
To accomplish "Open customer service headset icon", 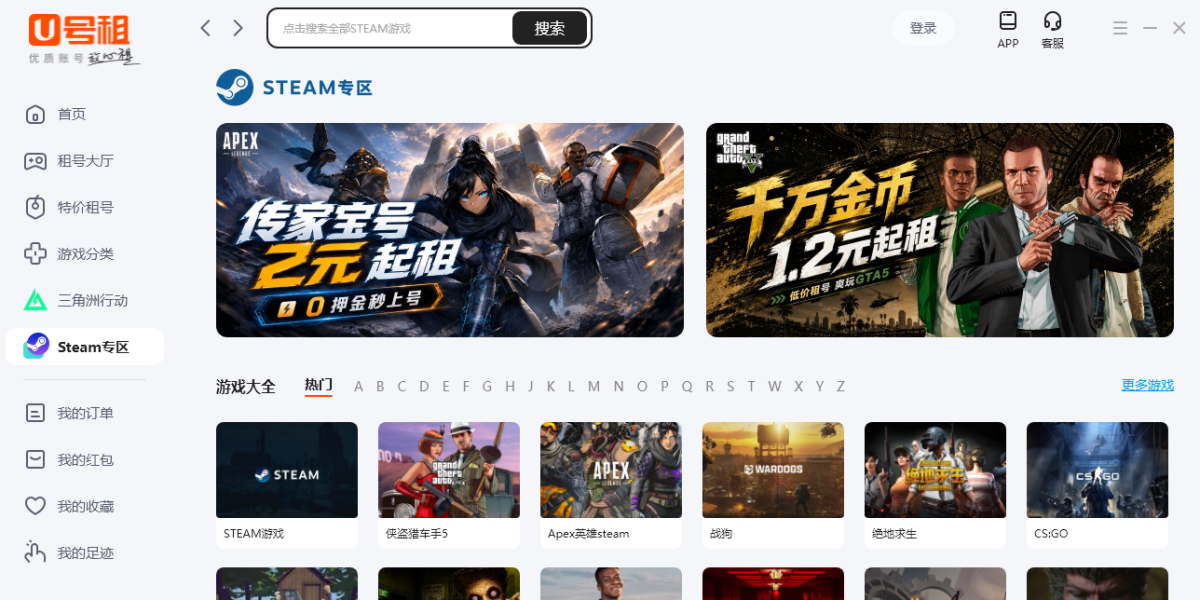I will click(1052, 21).
